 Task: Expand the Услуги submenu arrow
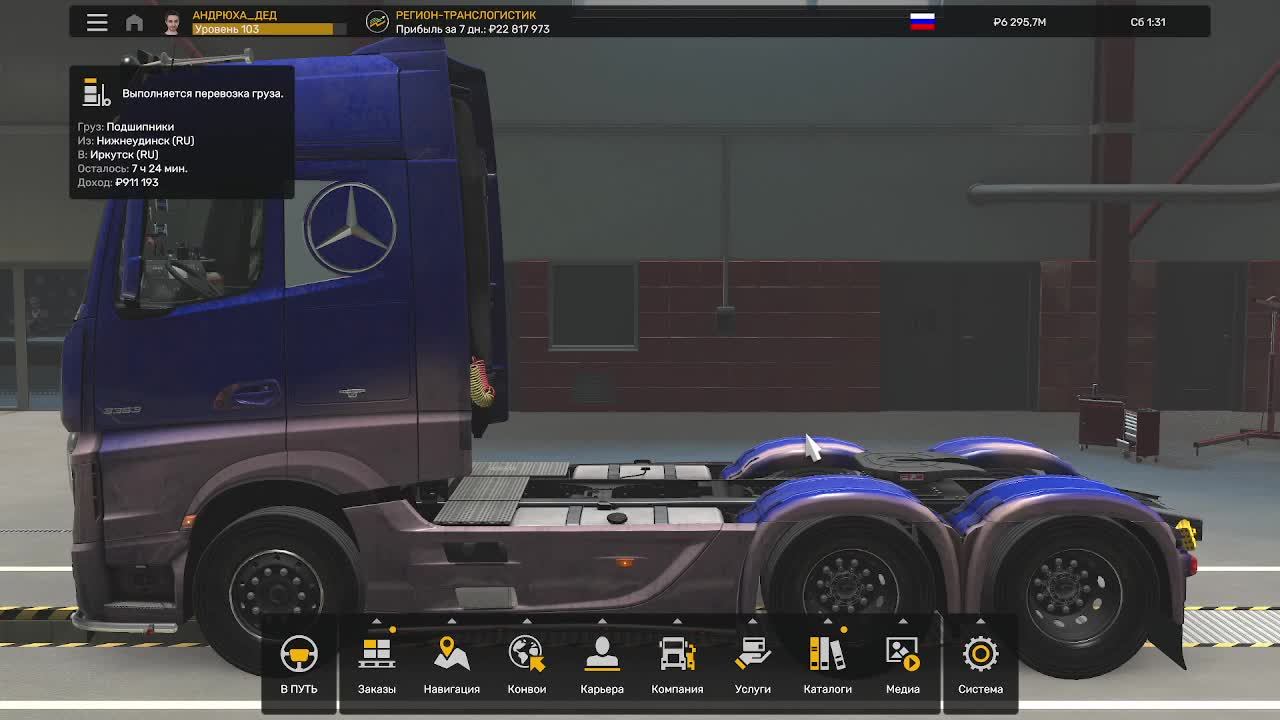(x=753, y=621)
